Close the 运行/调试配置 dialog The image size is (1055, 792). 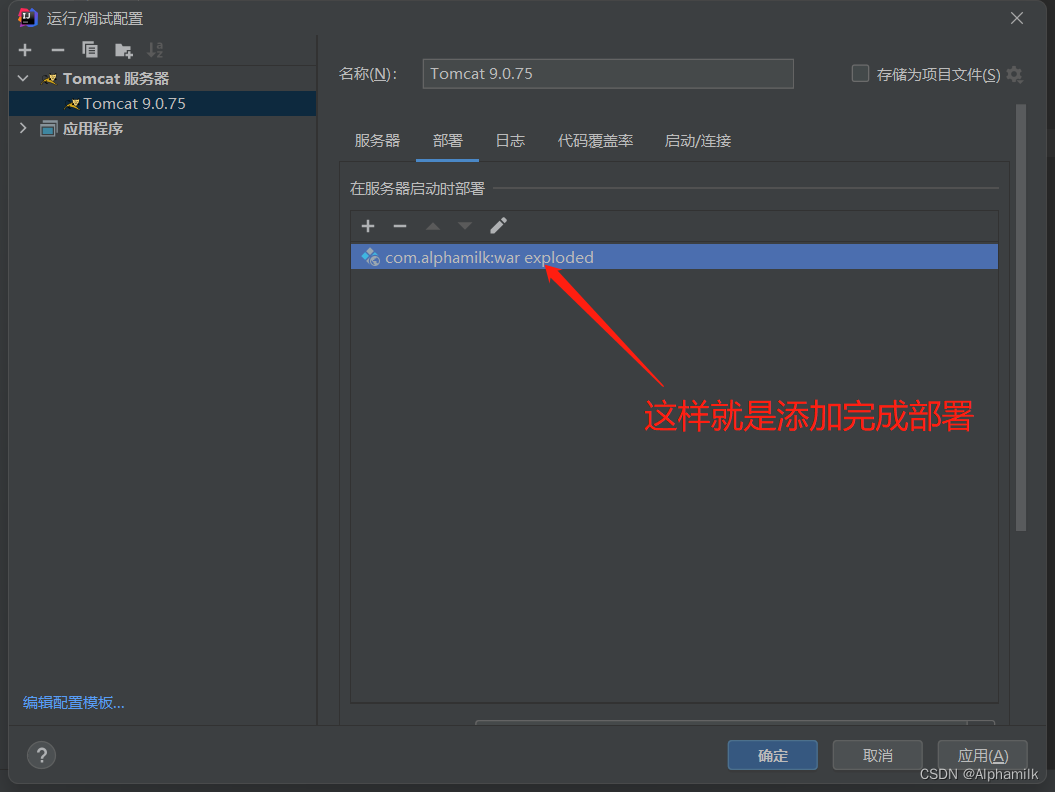[x=1017, y=18]
